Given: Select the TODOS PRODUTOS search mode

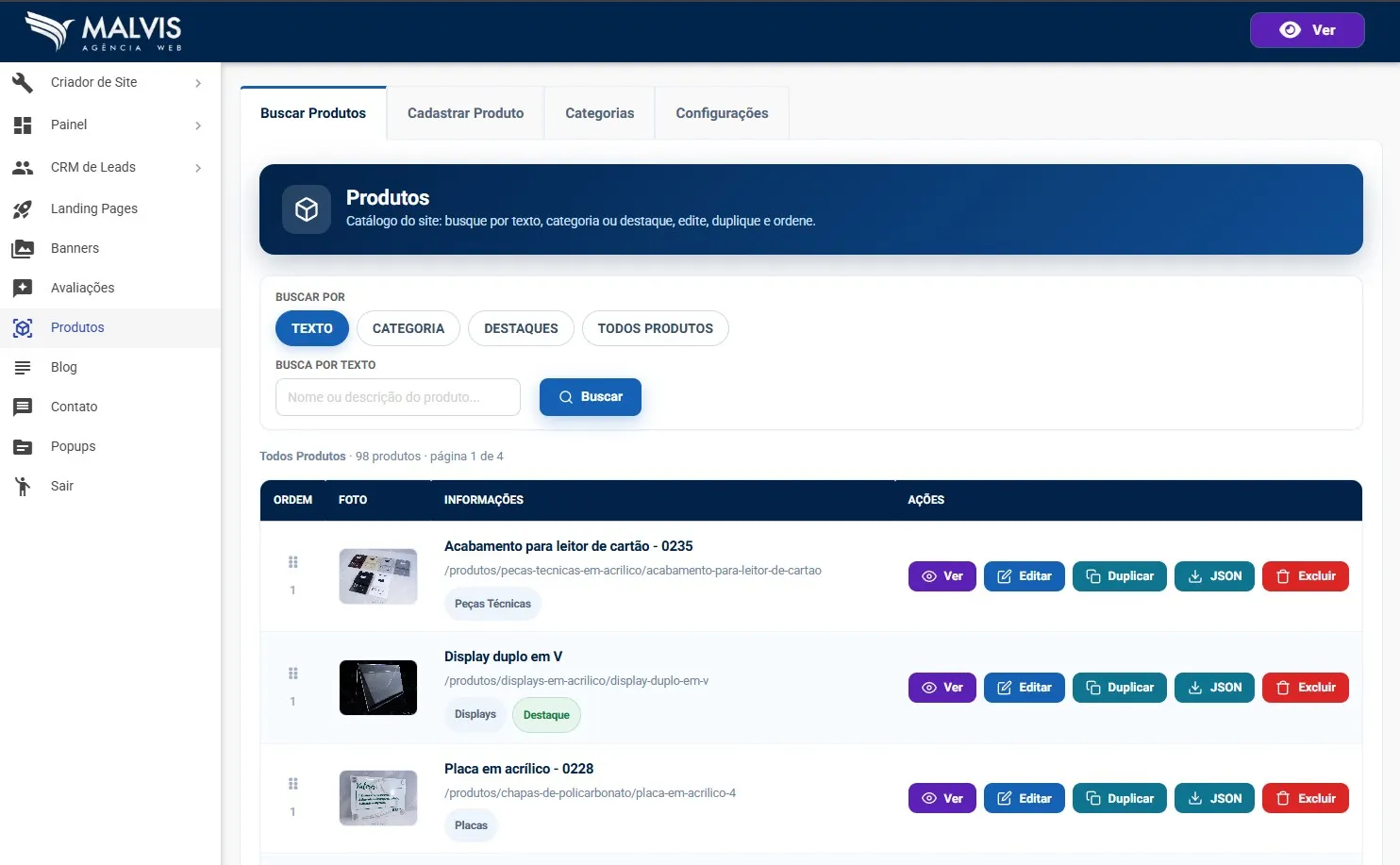Looking at the screenshot, I should [656, 328].
